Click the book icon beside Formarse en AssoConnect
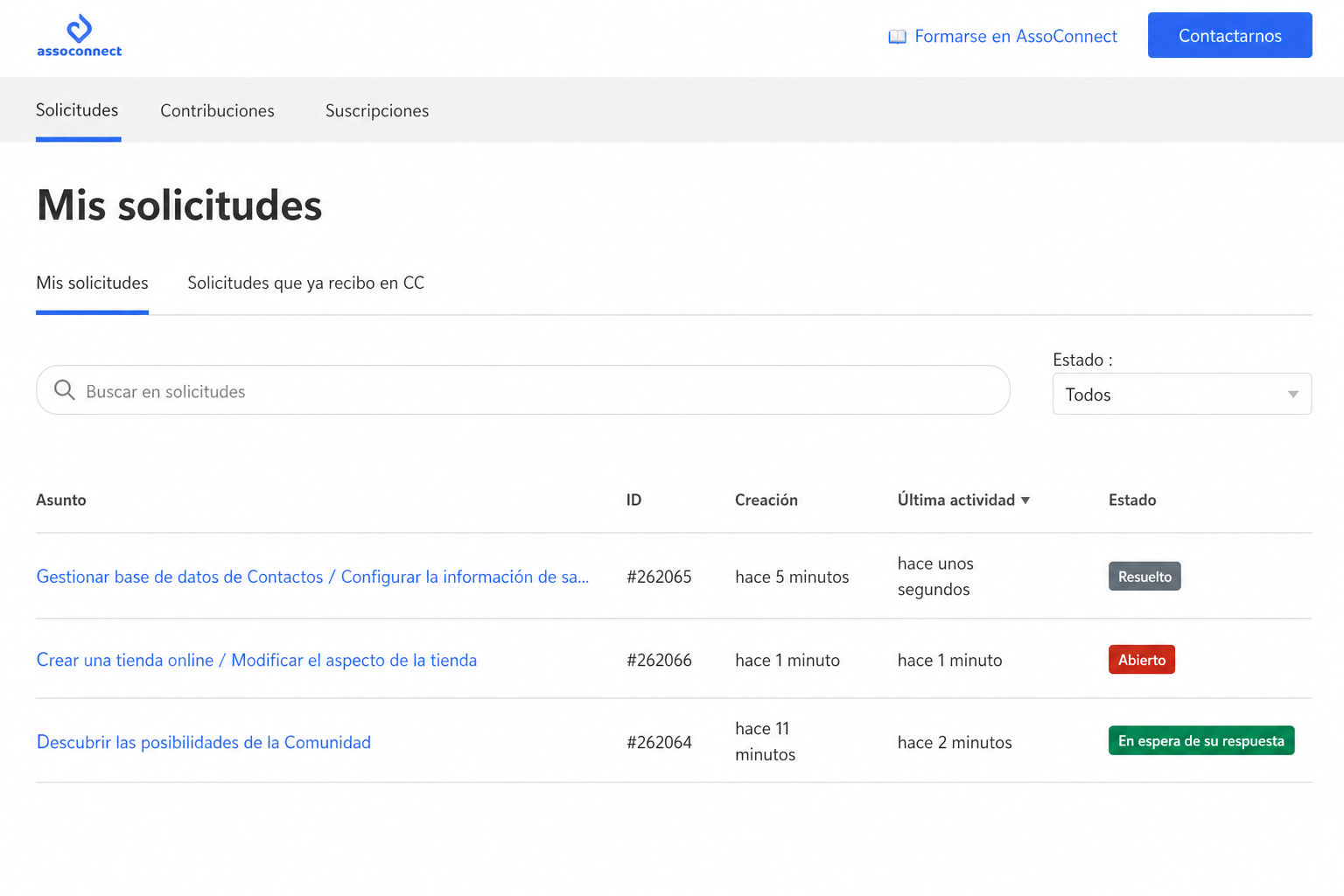Screen dimensions: 1344x896 tap(897, 37)
